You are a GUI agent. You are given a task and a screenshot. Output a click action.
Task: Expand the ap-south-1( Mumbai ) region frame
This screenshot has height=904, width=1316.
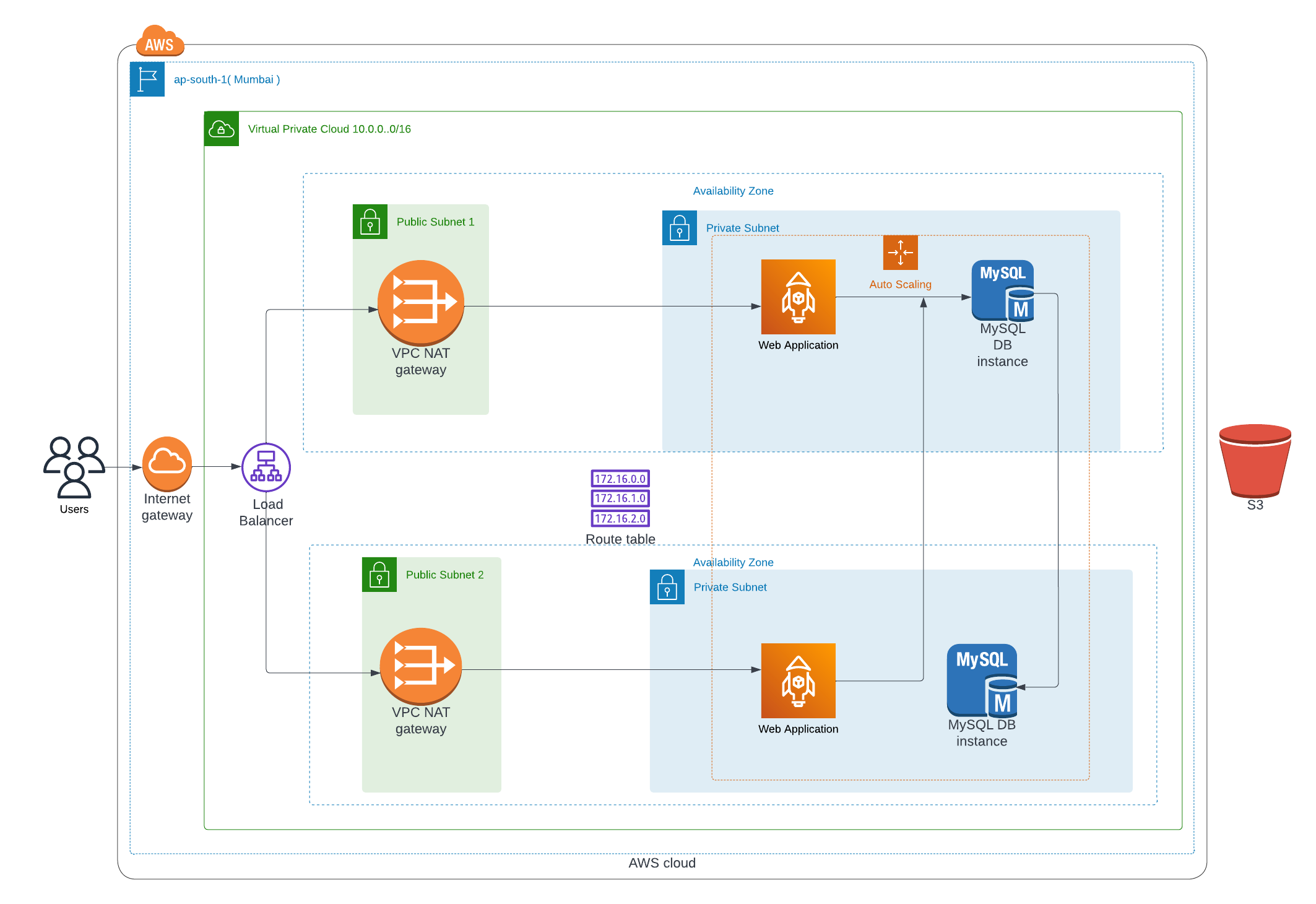(147, 79)
